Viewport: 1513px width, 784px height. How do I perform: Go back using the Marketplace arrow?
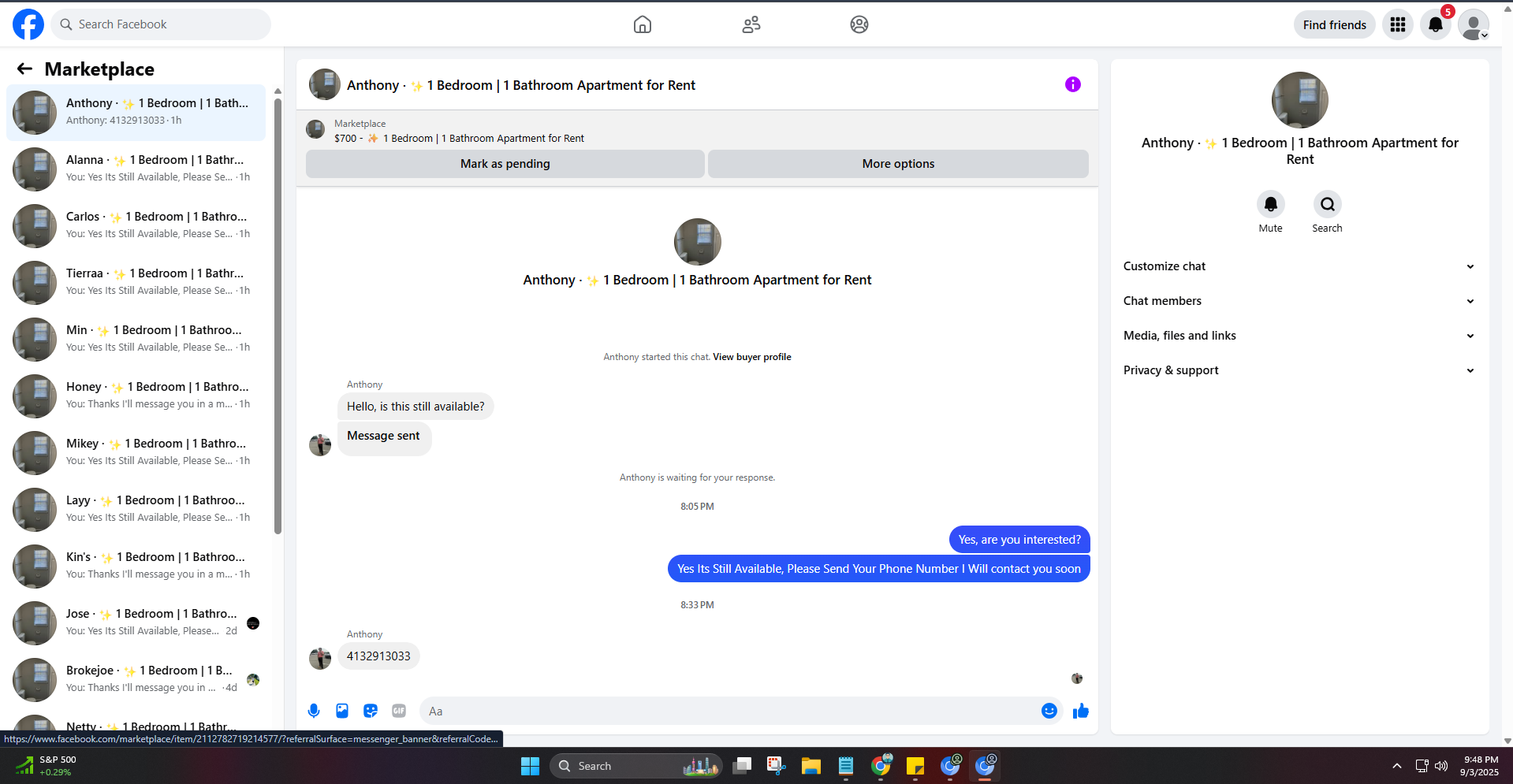click(25, 69)
